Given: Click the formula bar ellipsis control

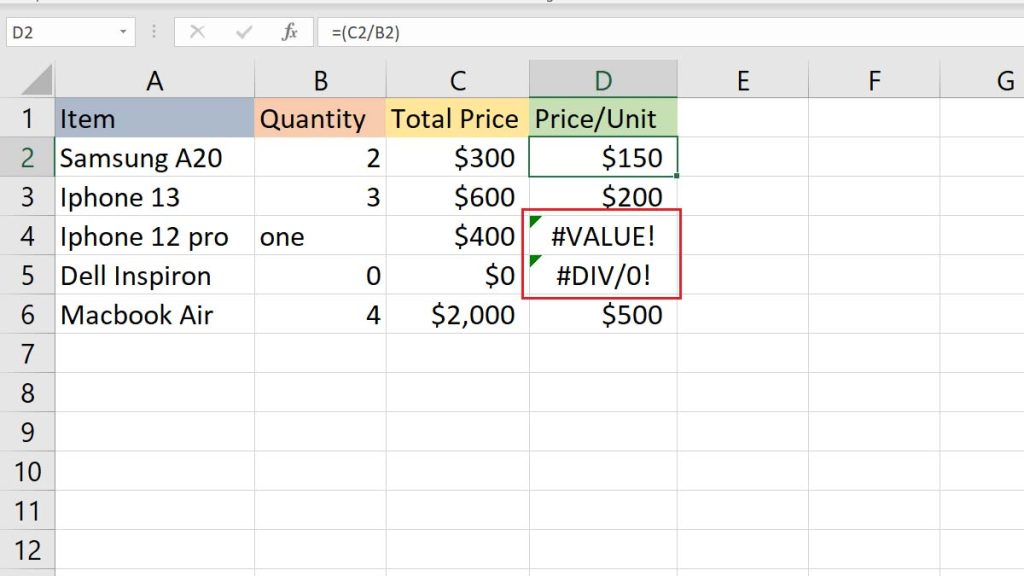Looking at the screenshot, I should (x=152, y=31).
